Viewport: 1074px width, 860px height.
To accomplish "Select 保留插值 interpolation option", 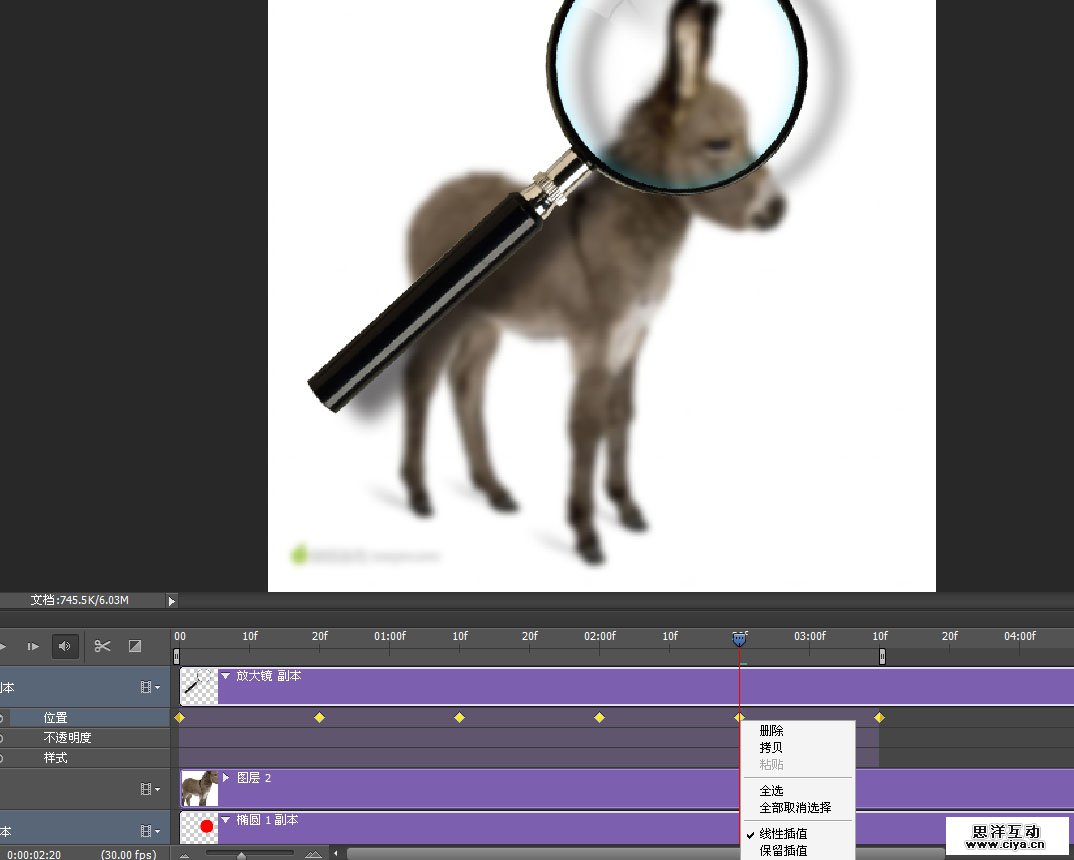I will [783, 851].
